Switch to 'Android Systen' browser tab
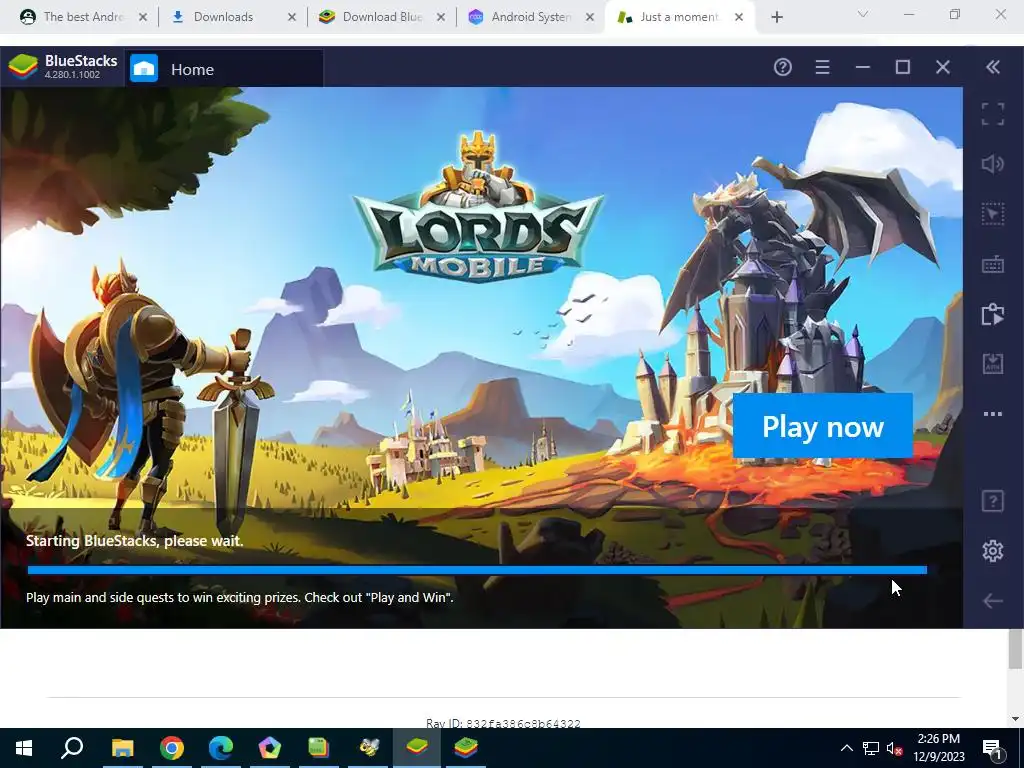Viewport: 1024px width, 768px height. (530, 17)
